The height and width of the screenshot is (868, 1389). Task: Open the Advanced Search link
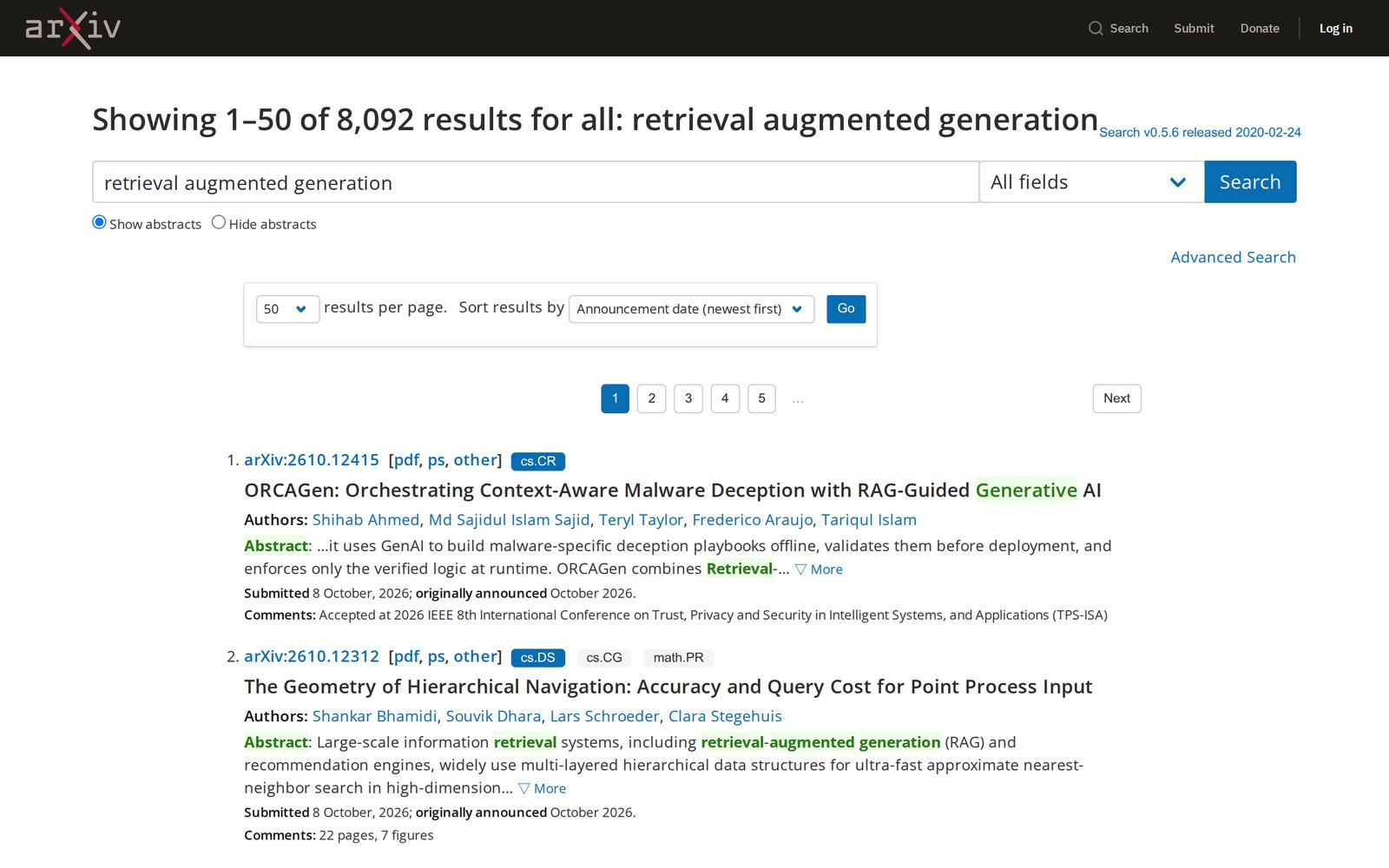pyautogui.click(x=1233, y=257)
